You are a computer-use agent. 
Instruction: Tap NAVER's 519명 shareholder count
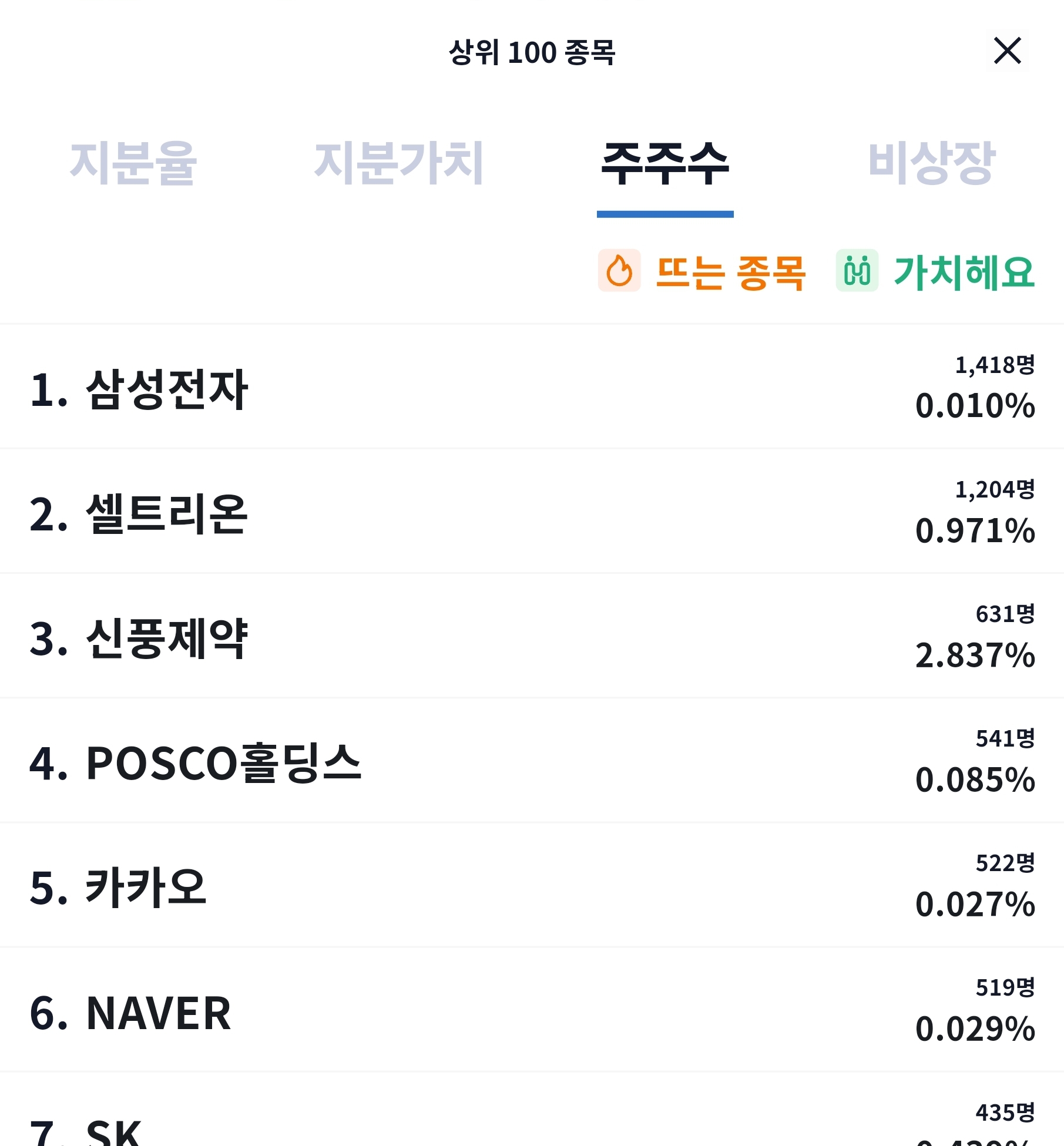pyautogui.click(x=1005, y=987)
